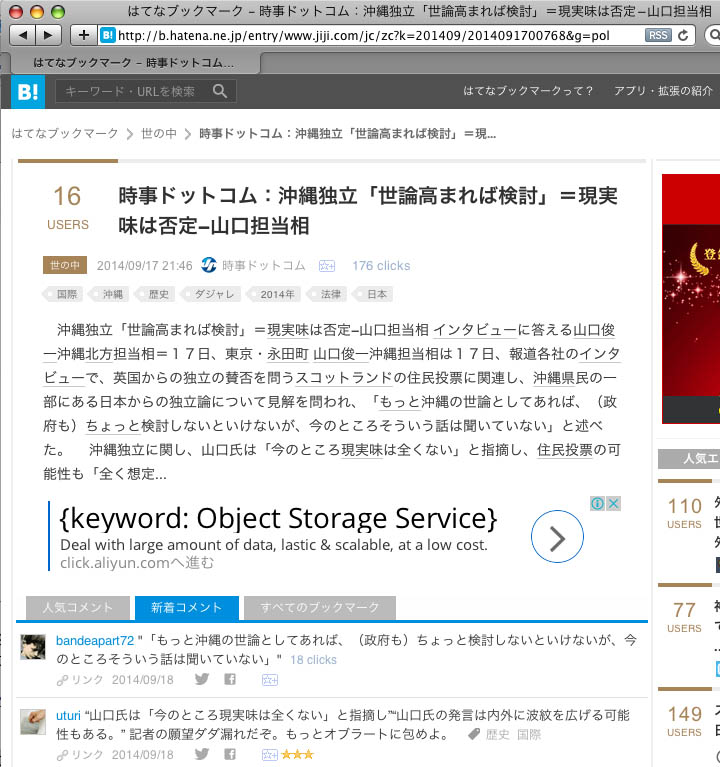Click the 110 USERS sidebar entry
The width and height of the screenshot is (720, 767).
(684, 512)
